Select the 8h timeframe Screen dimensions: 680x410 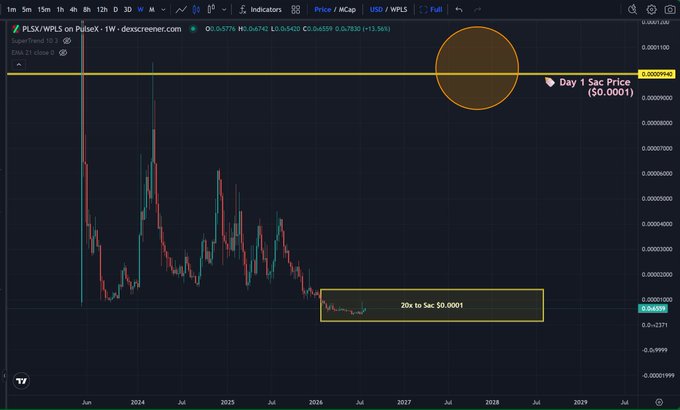point(87,9)
